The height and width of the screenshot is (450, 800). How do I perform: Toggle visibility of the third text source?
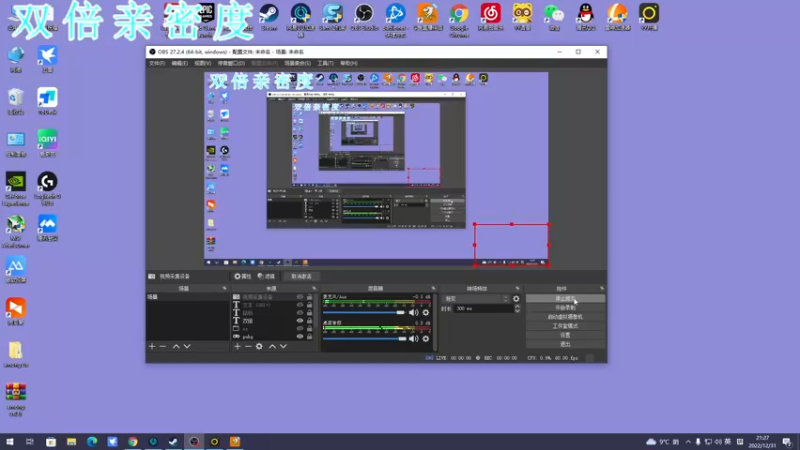click(x=300, y=321)
